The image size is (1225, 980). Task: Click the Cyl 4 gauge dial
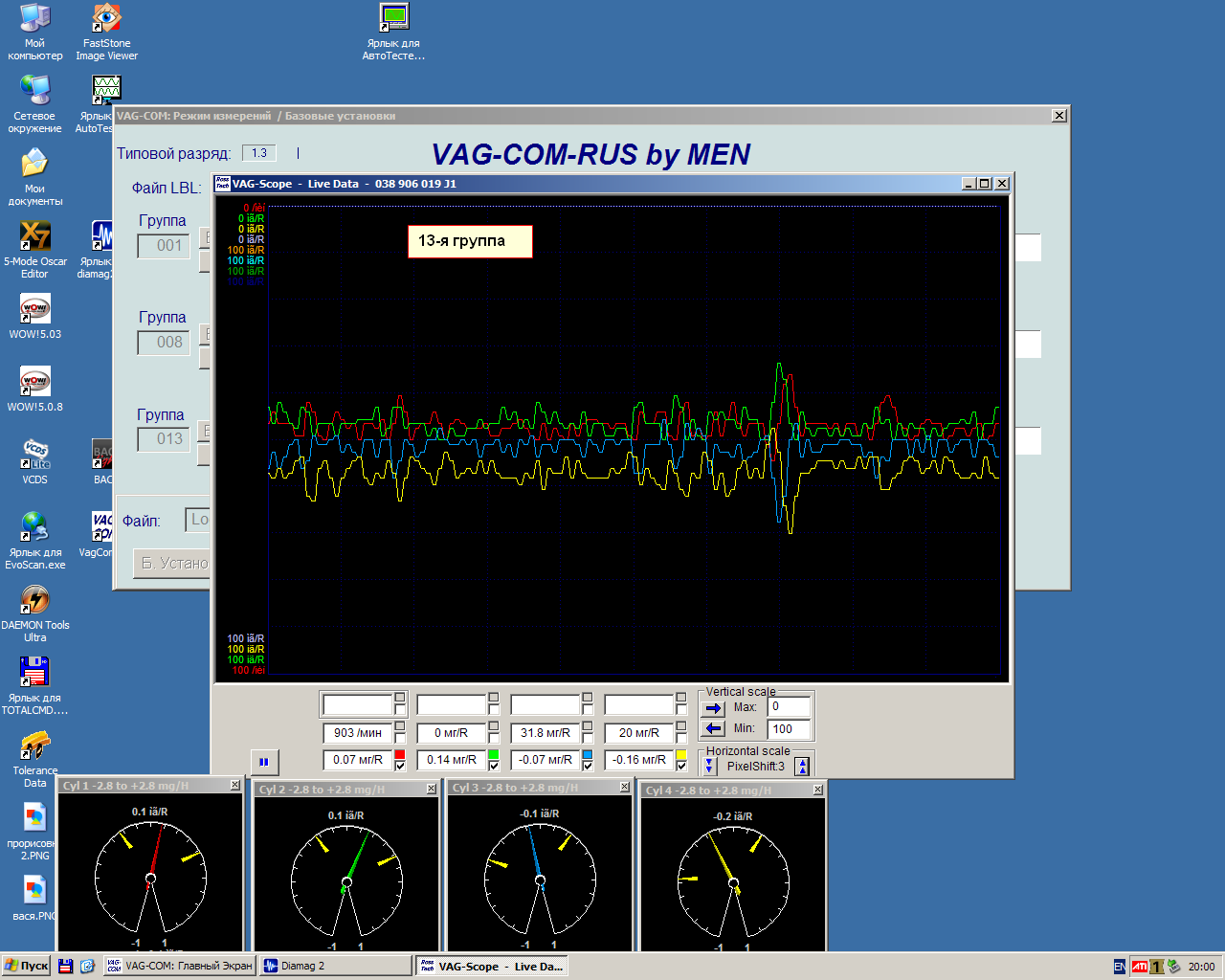(733, 882)
